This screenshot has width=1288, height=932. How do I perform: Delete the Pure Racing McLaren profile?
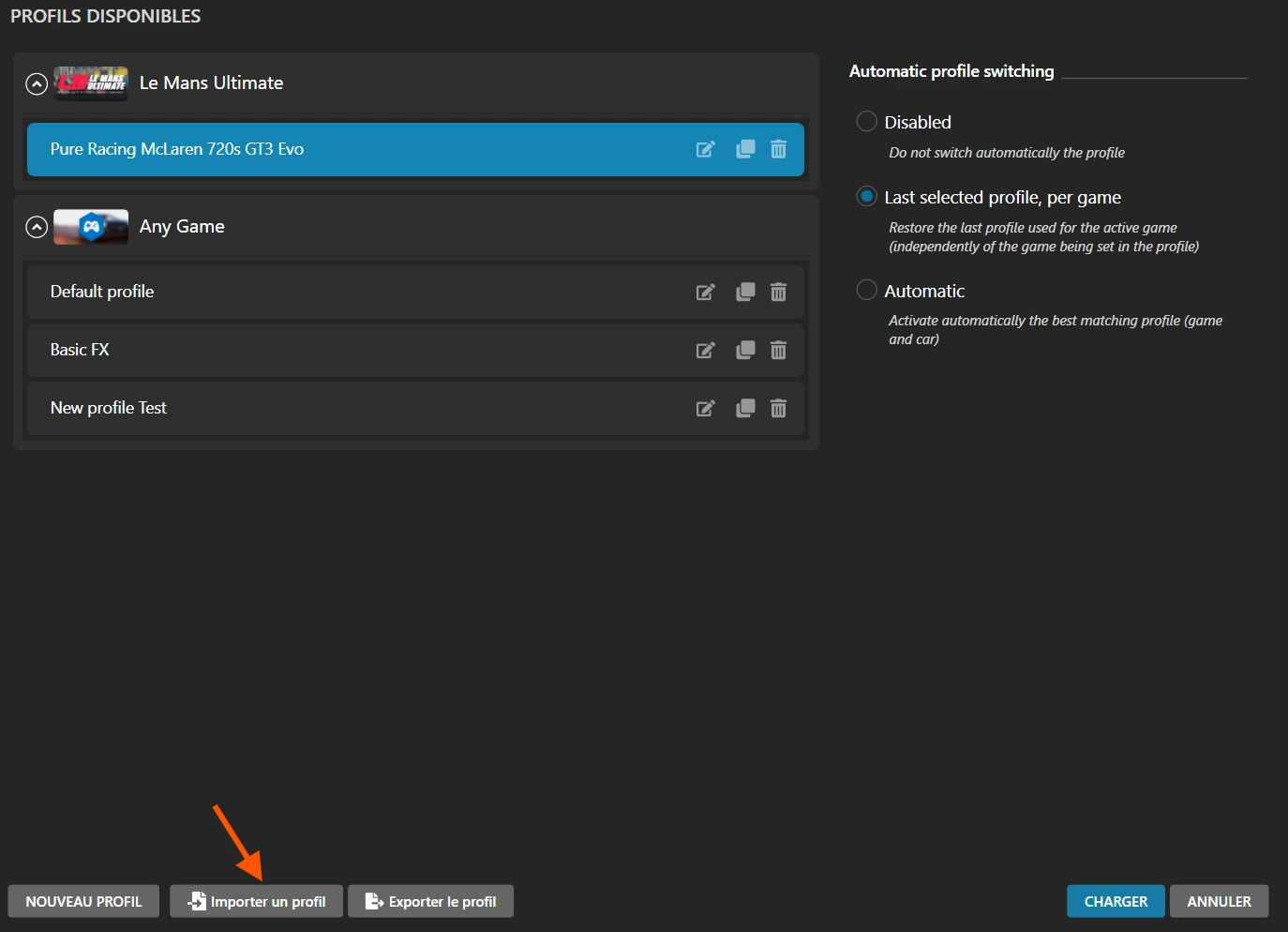778,149
